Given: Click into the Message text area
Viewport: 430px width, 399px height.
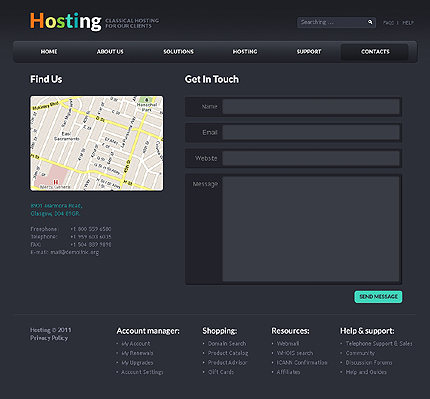Looking at the screenshot, I should [x=311, y=229].
